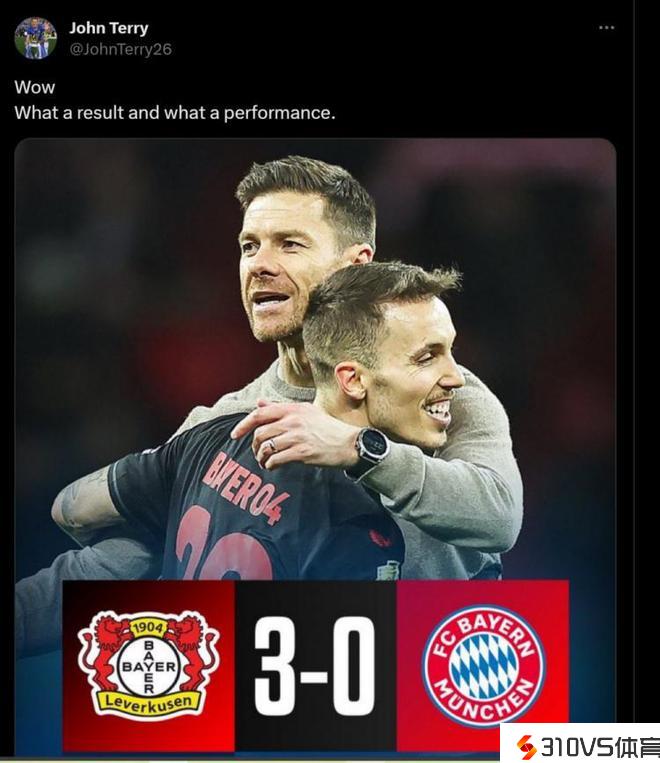Click the orange 310VS watermark logo icon
This screenshot has width=660, height=763.
tap(527, 746)
